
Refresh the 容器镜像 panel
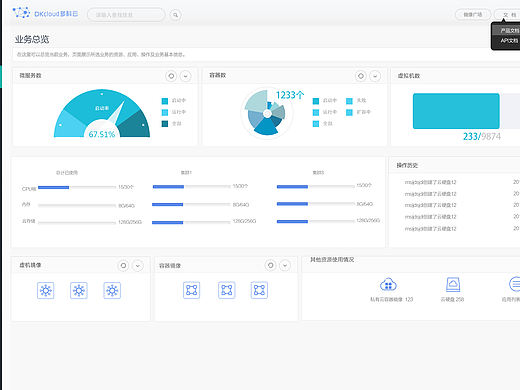pyautogui.click(x=271, y=265)
